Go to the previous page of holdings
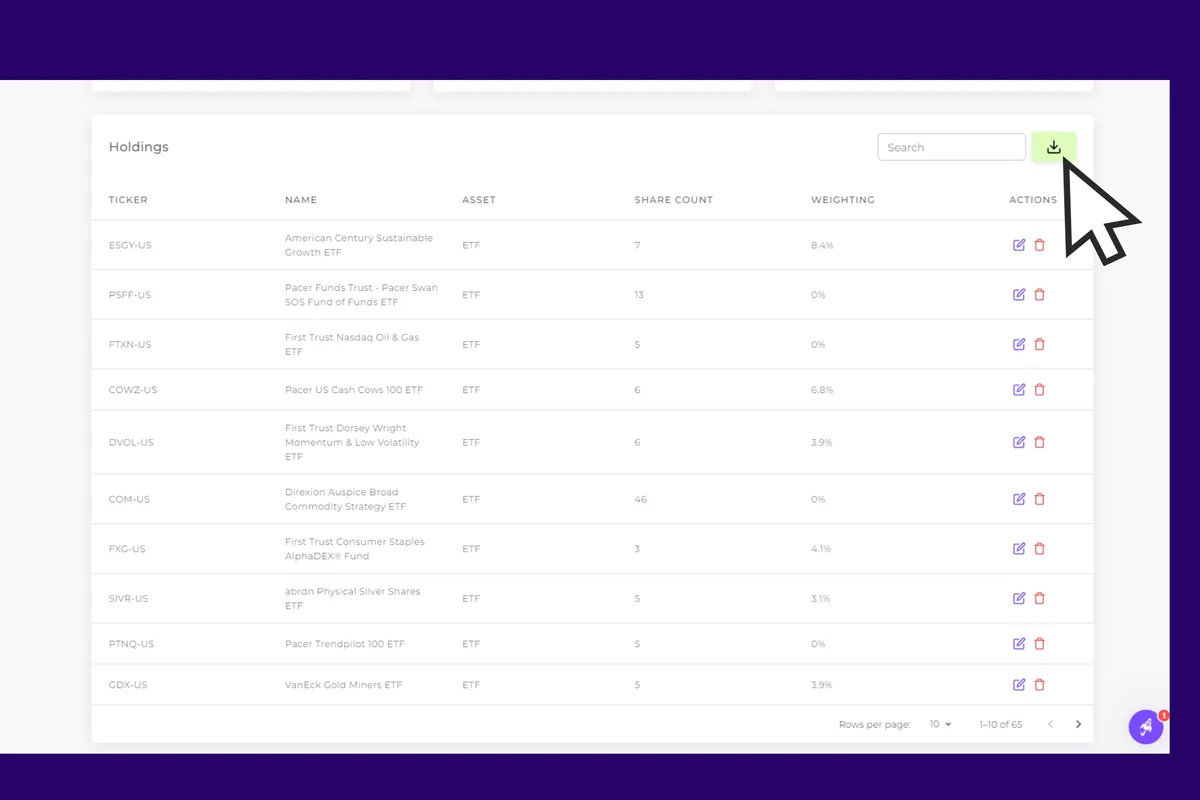This screenshot has width=1200, height=800. [1050, 724]
